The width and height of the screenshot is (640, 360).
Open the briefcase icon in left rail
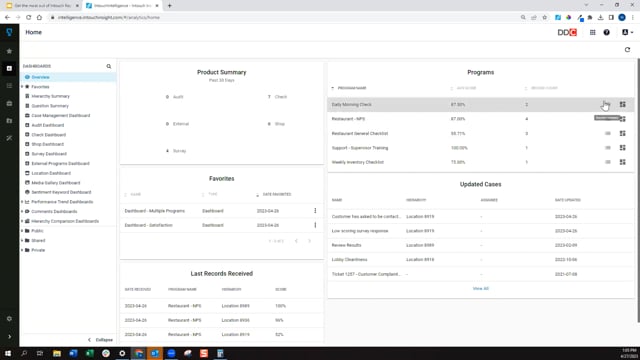[9, 103]
